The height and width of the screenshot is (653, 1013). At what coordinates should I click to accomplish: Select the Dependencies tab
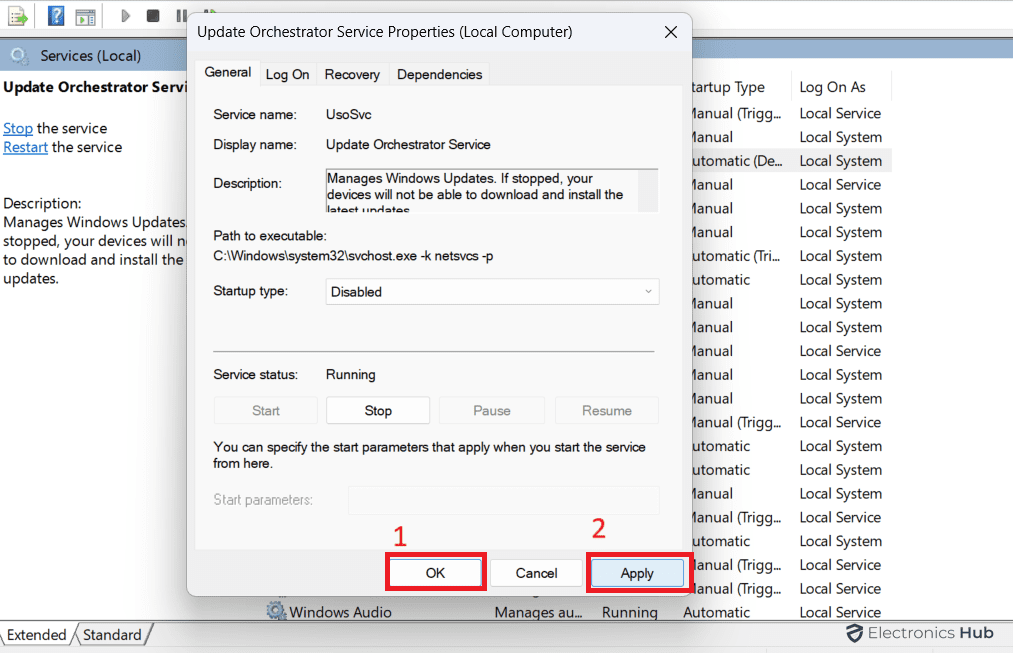(x=439, y=74)
